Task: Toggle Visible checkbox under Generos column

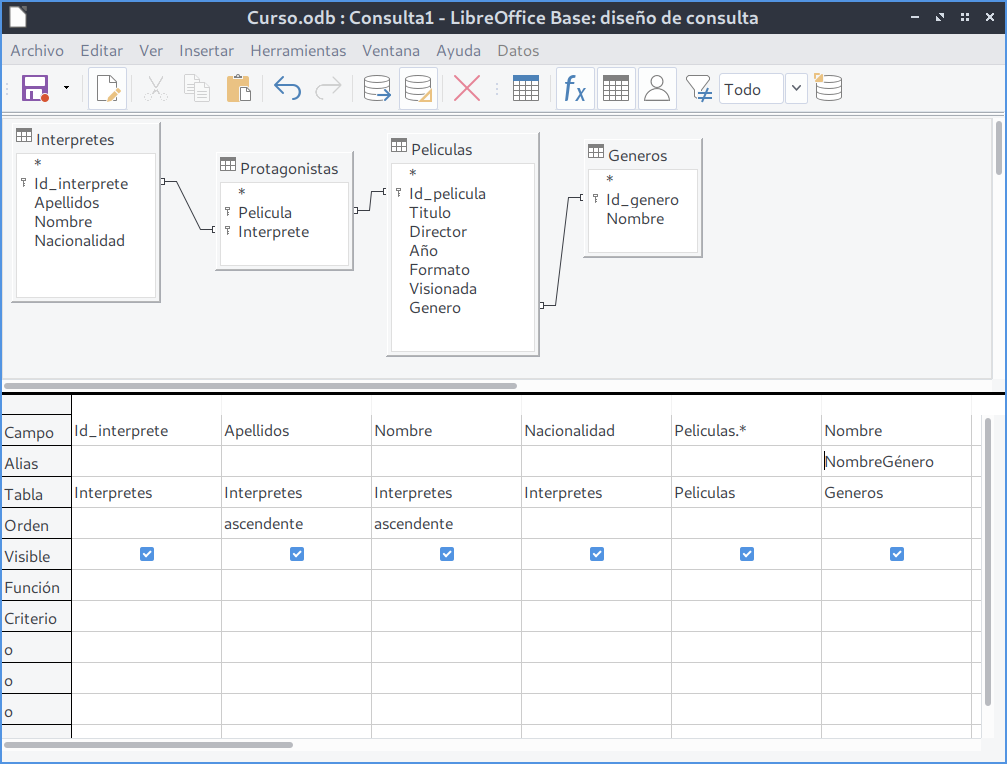Action: (897, 554)
